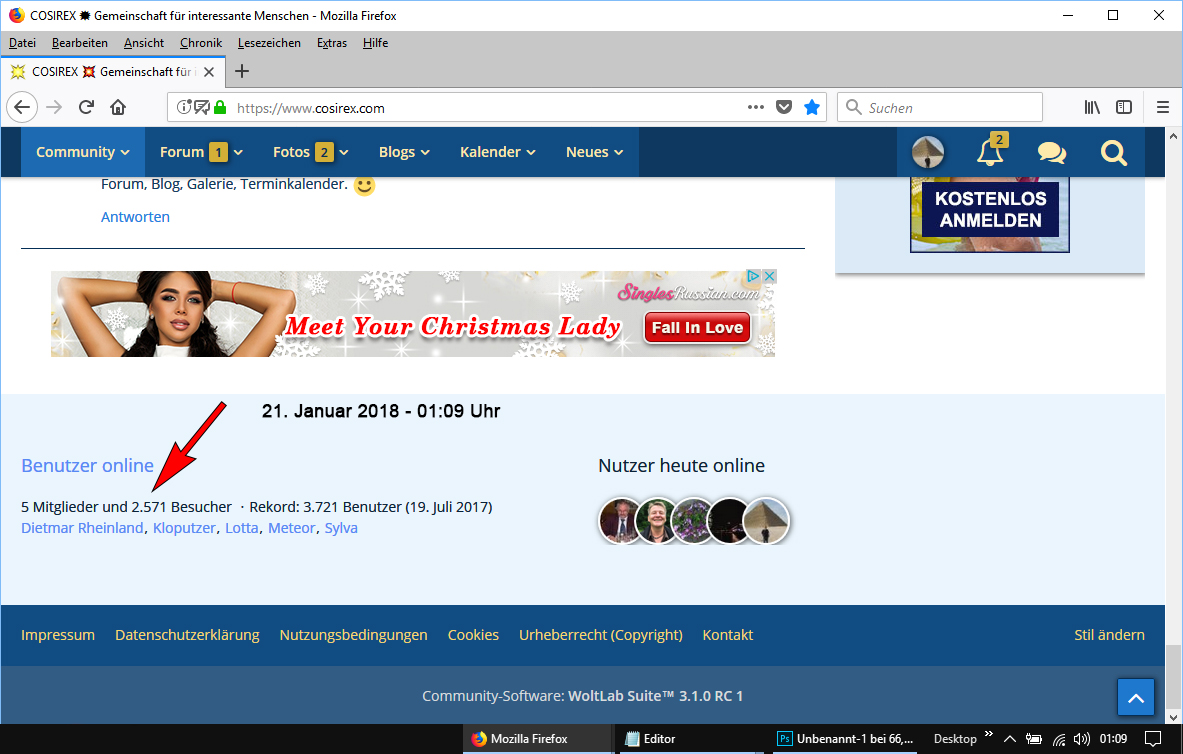
Task: Open a new browser tab
Action: coord(241,72)
